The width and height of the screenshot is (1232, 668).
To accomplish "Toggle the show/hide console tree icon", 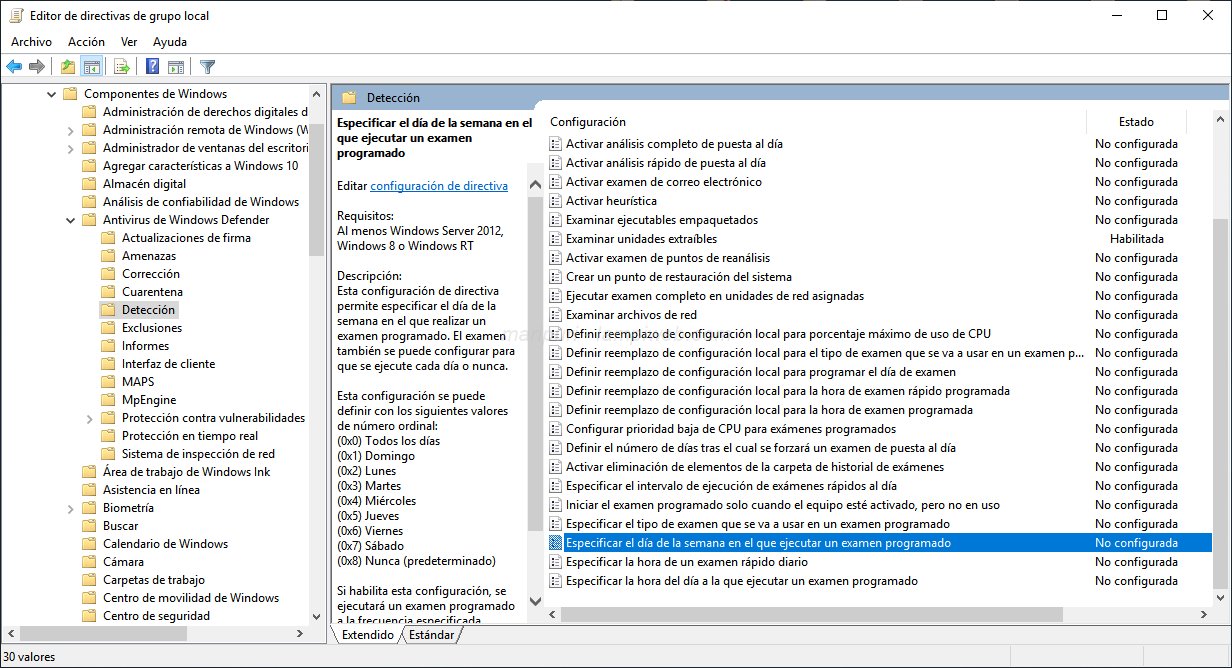I will (x=91, y=67).
